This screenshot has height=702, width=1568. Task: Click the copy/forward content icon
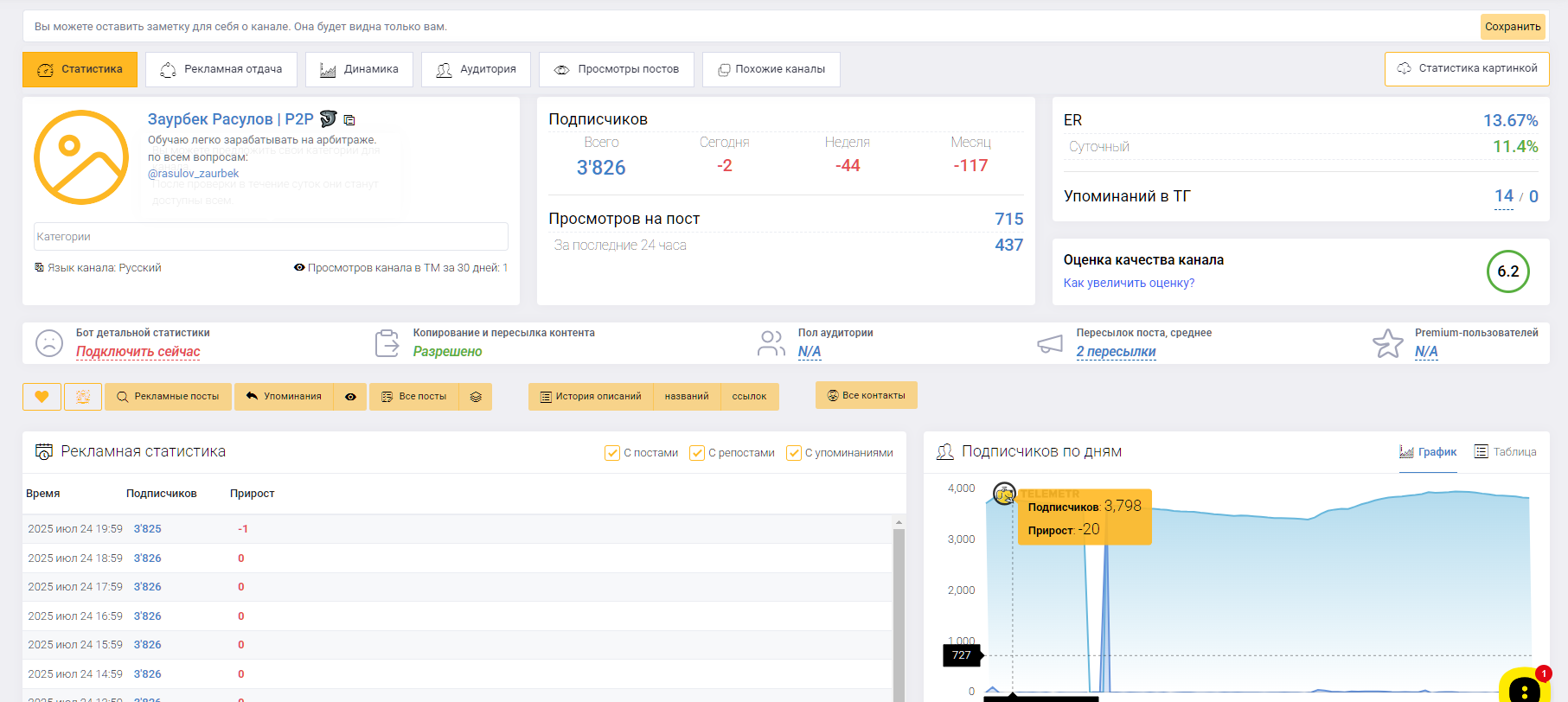coord(387,343)
